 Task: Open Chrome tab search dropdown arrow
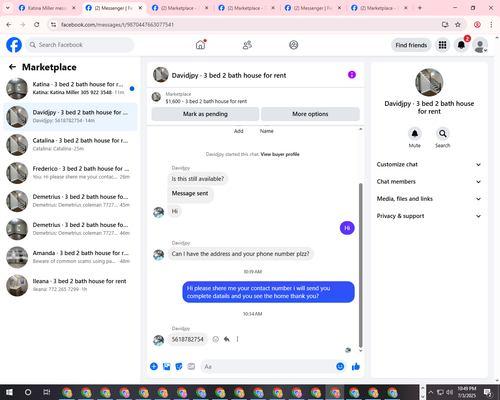[x=7, y=8]
